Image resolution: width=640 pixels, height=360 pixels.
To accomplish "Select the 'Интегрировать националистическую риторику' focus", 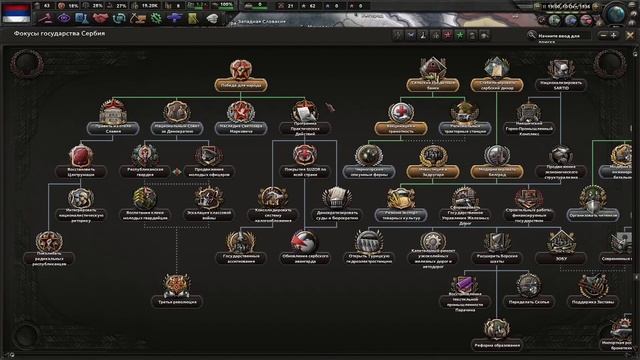I will click(81, 205).
